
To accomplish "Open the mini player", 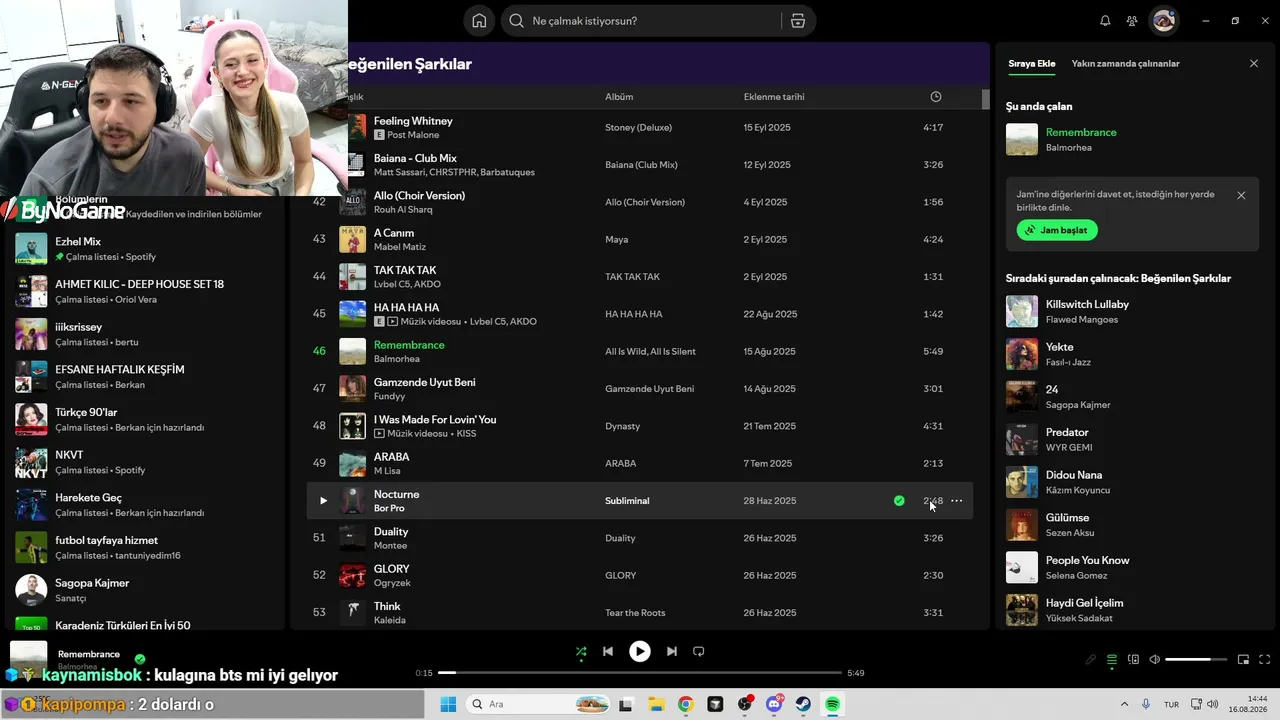I will tap(1243, 660).
